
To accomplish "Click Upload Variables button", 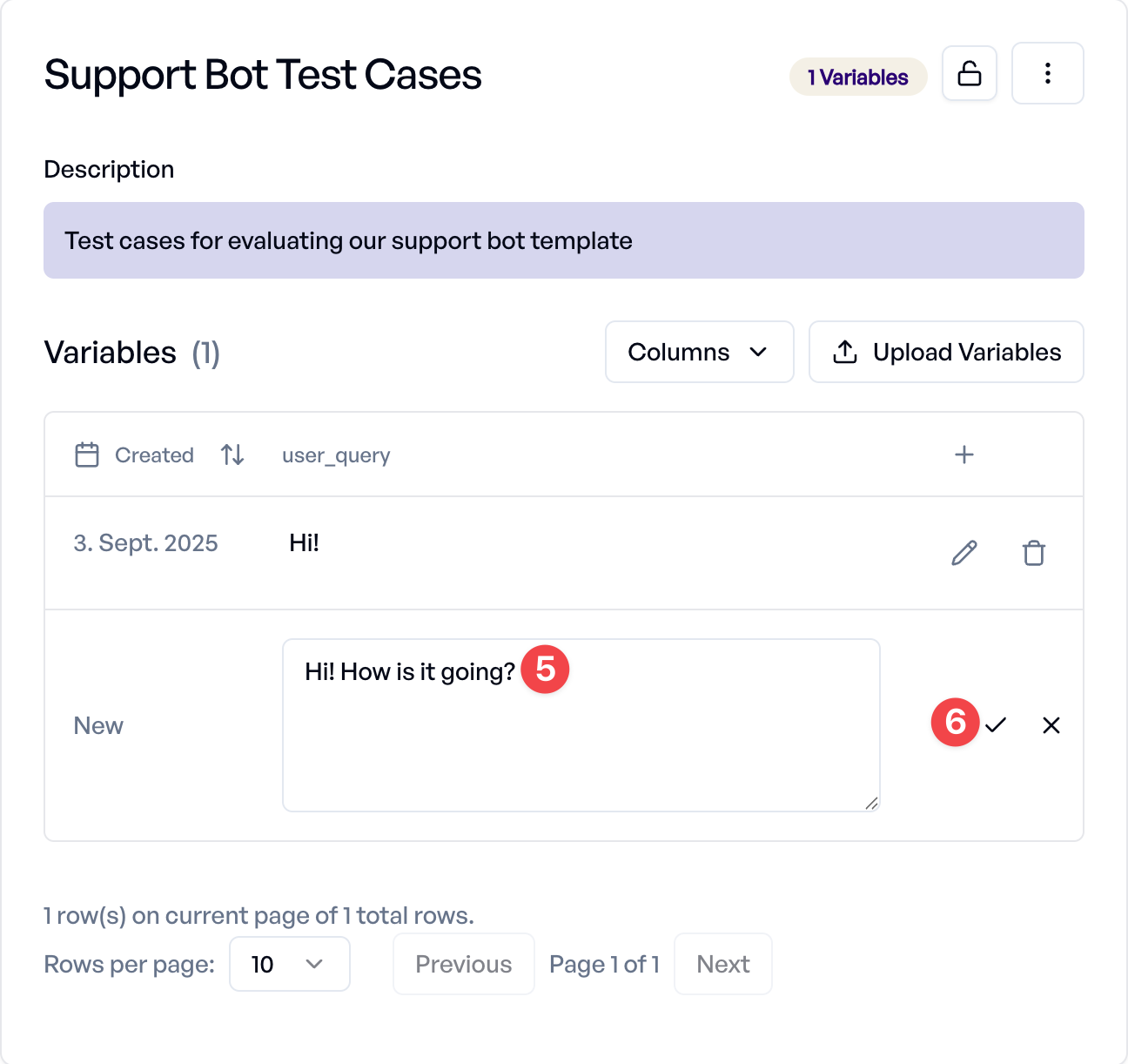I will click(946, 352).
